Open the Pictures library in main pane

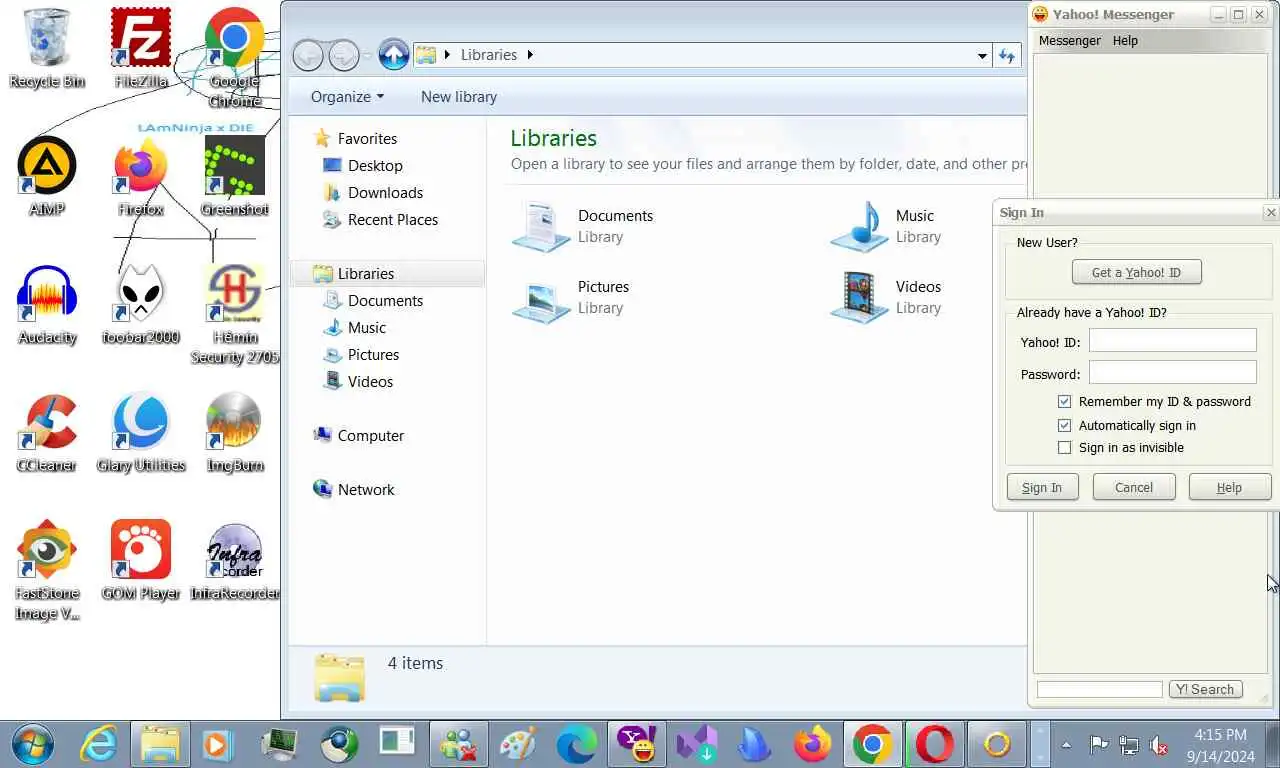[x=571, y=297]
